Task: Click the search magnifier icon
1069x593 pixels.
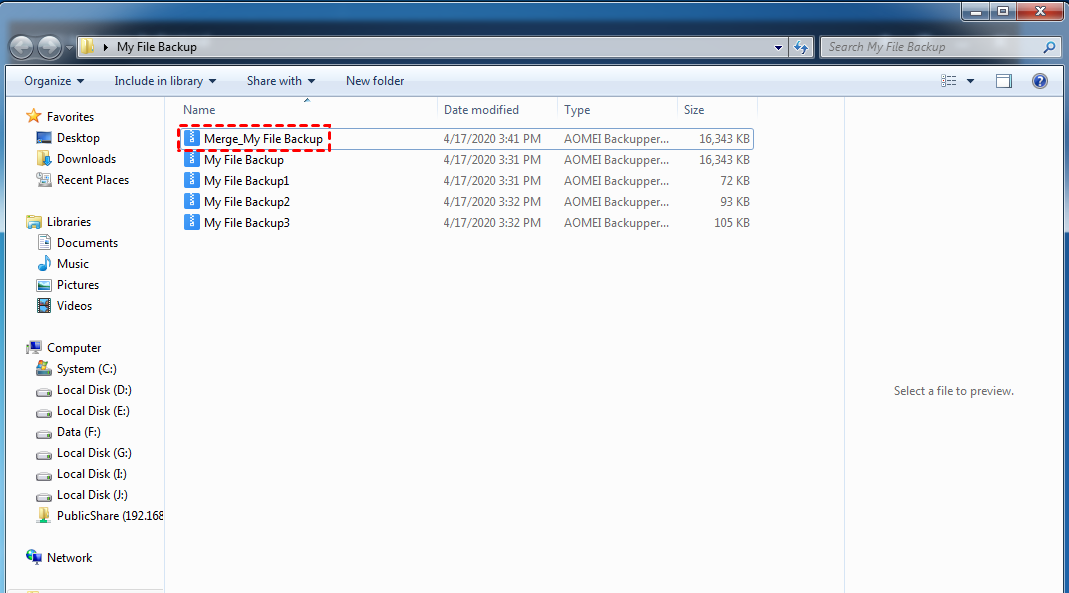Action: pos(1049,47)
